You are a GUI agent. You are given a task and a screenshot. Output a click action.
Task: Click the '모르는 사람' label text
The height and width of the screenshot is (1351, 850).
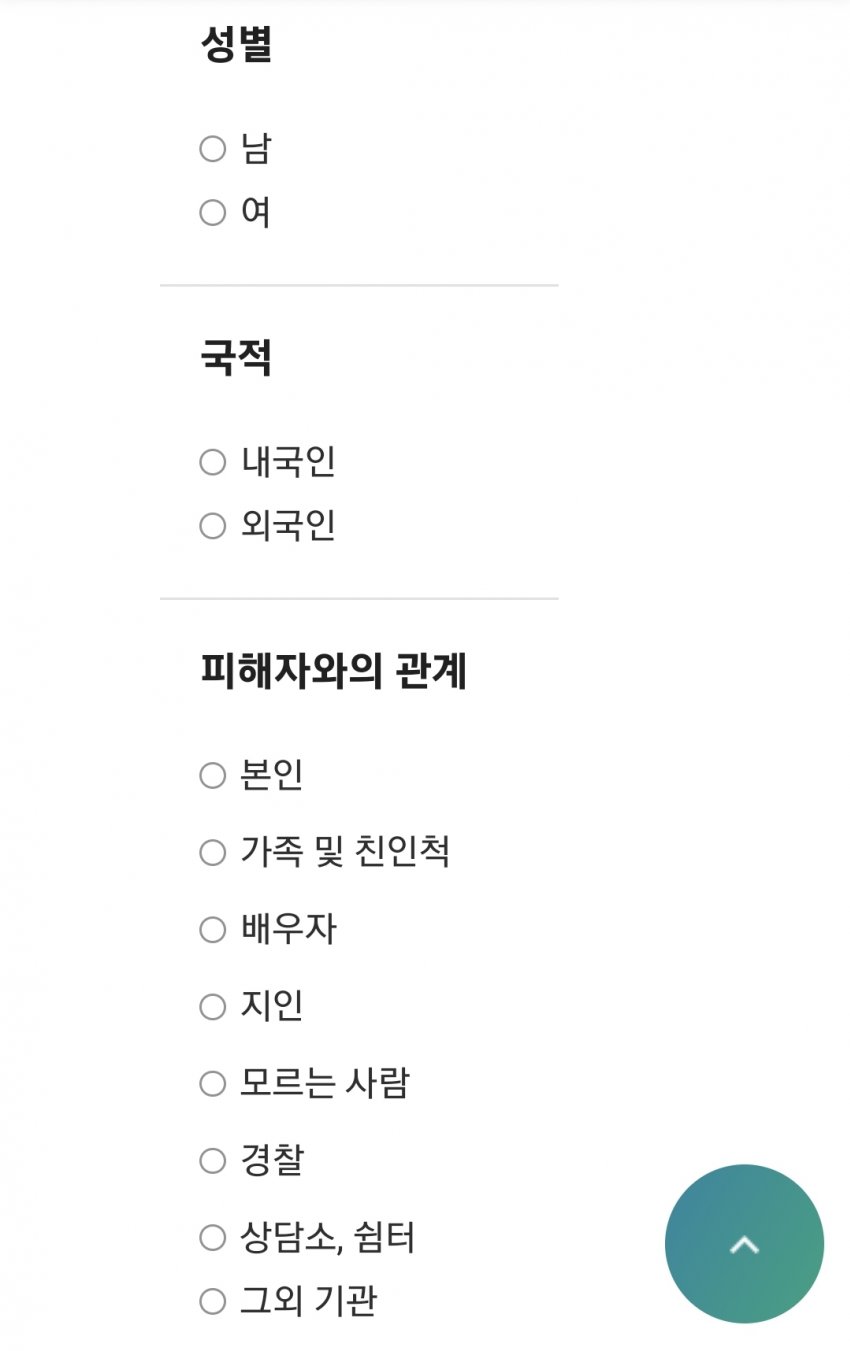[325, 1083]
